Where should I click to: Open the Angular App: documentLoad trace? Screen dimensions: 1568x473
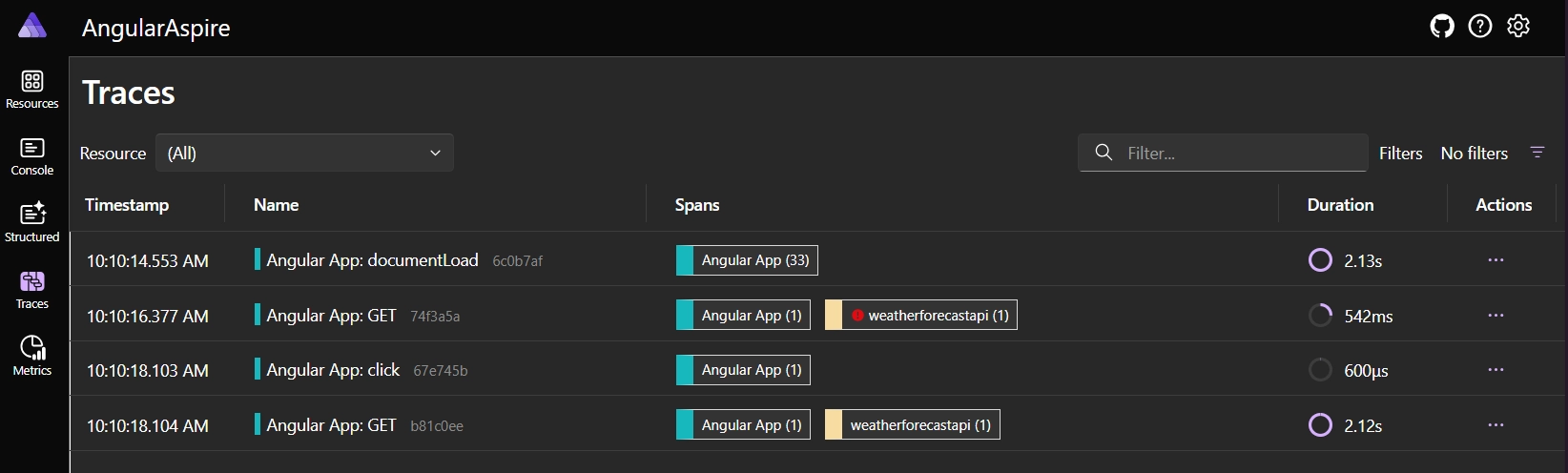click(372, 260)
